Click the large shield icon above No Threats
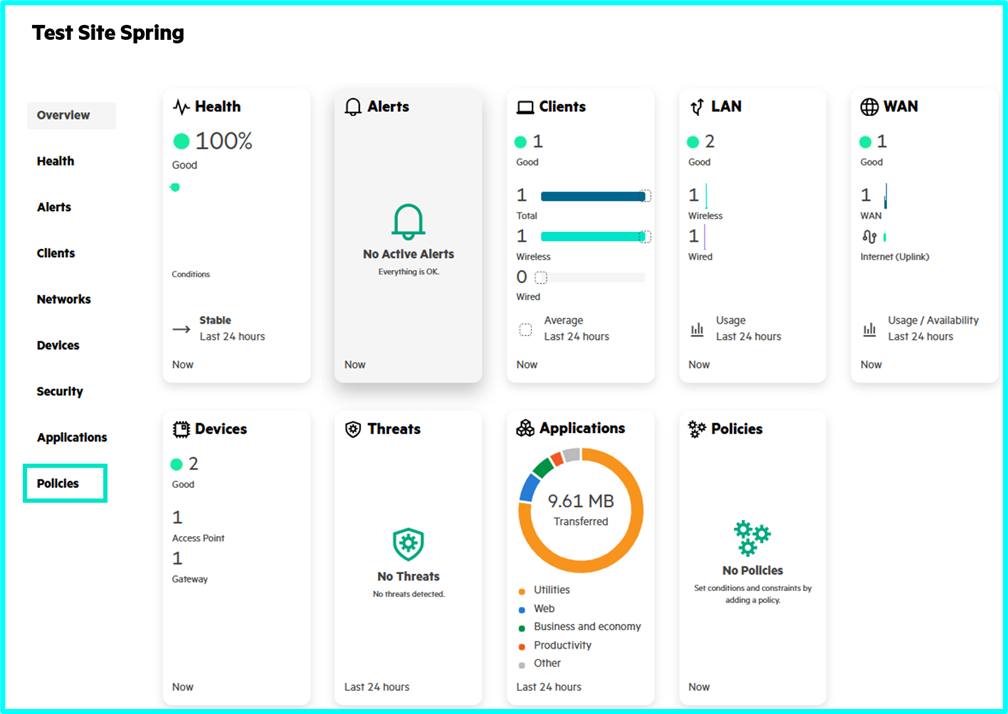Viewport: 1008px width, 714px height. [x=408, y=544]
